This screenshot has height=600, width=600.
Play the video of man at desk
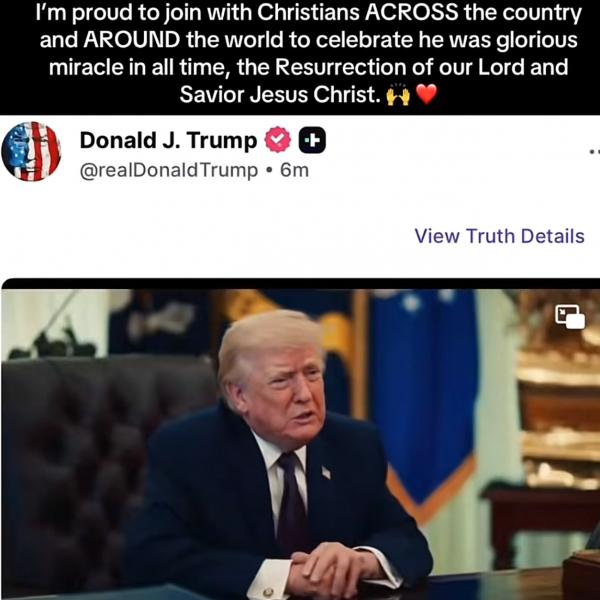coord(300,444)
